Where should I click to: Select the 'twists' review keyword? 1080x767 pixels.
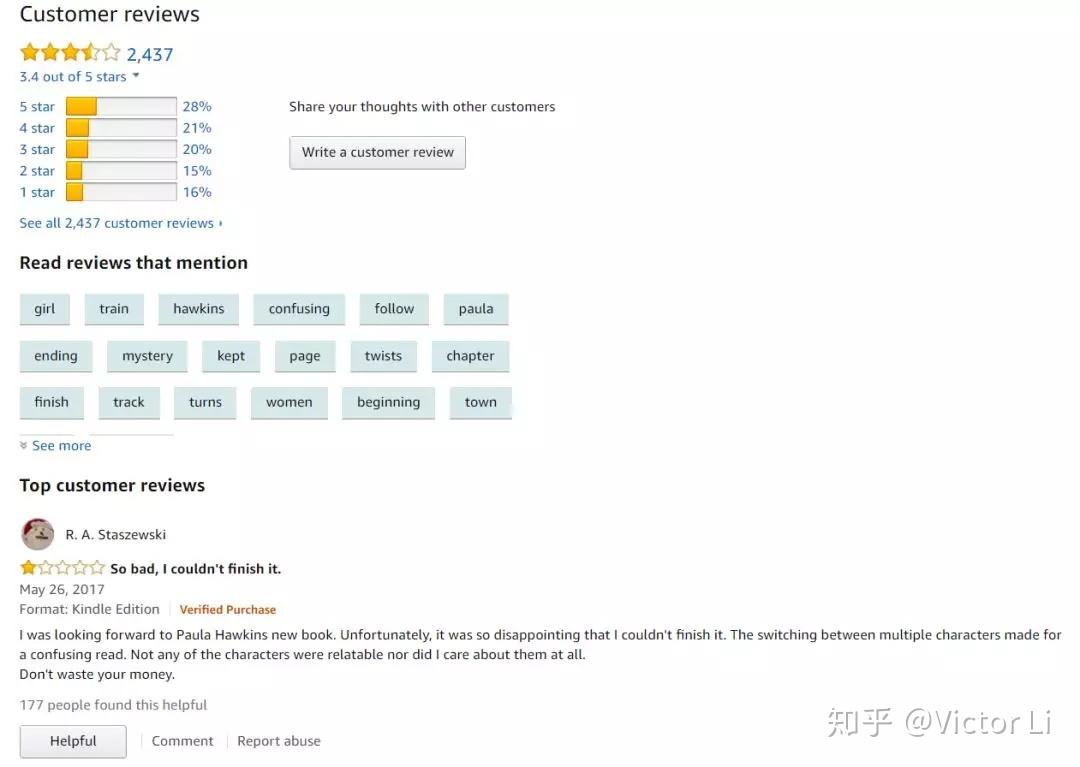pos(383,355)
